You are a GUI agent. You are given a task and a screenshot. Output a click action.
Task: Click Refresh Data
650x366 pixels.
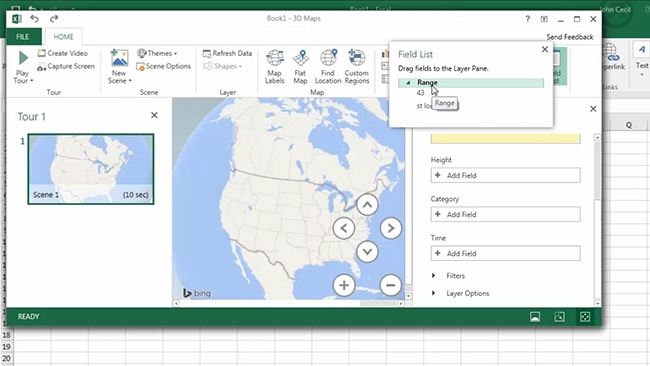pos(227,53)
